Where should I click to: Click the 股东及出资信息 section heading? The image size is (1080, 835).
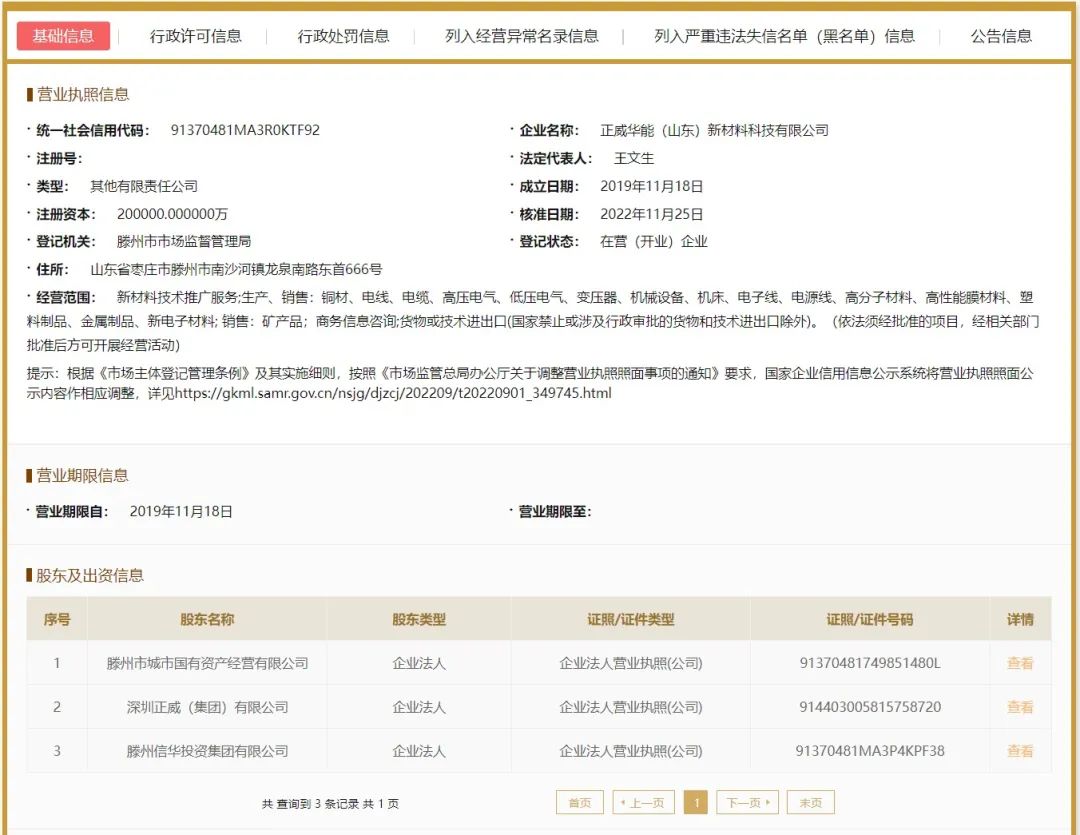(90, 575)
